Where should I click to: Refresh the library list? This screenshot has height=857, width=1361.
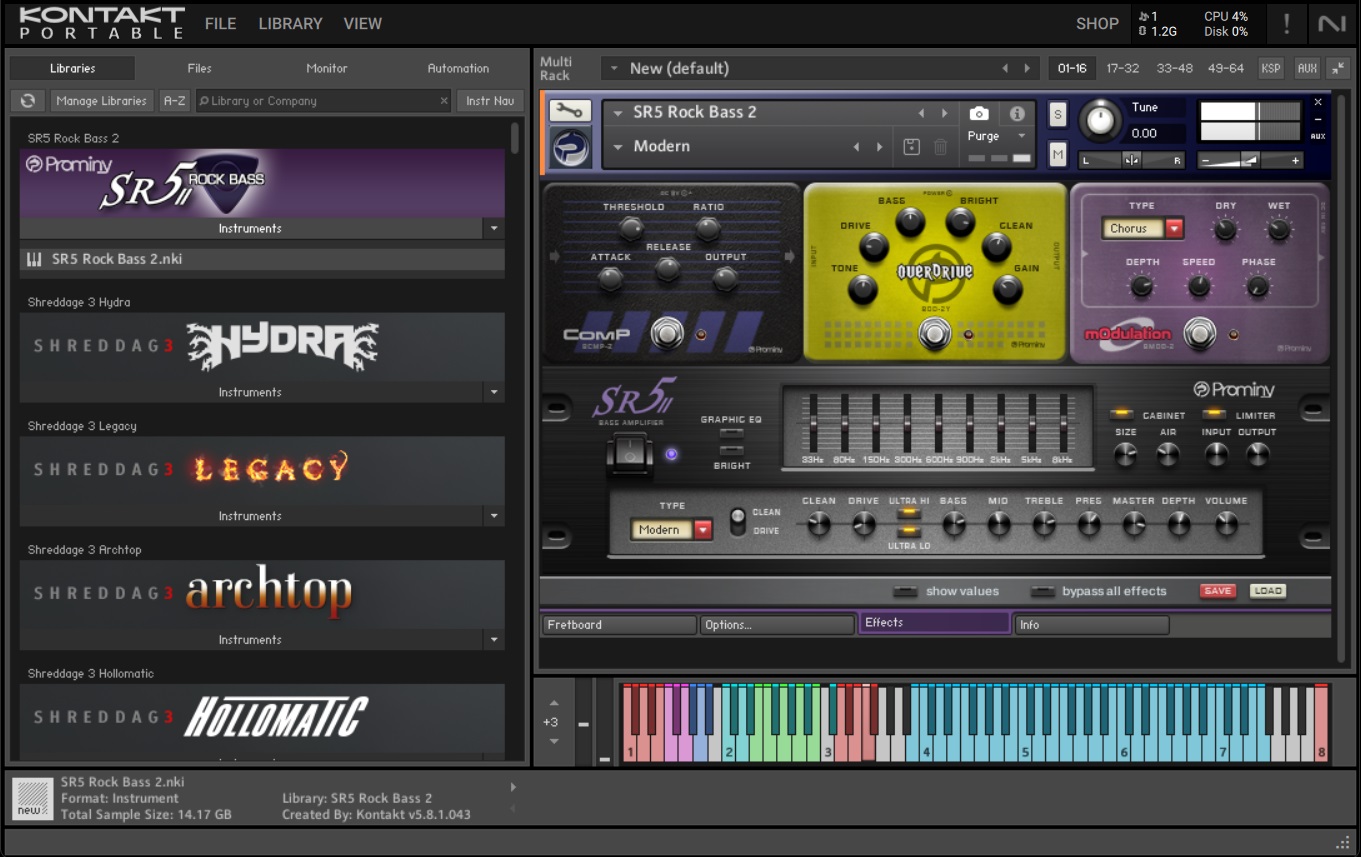28,101
